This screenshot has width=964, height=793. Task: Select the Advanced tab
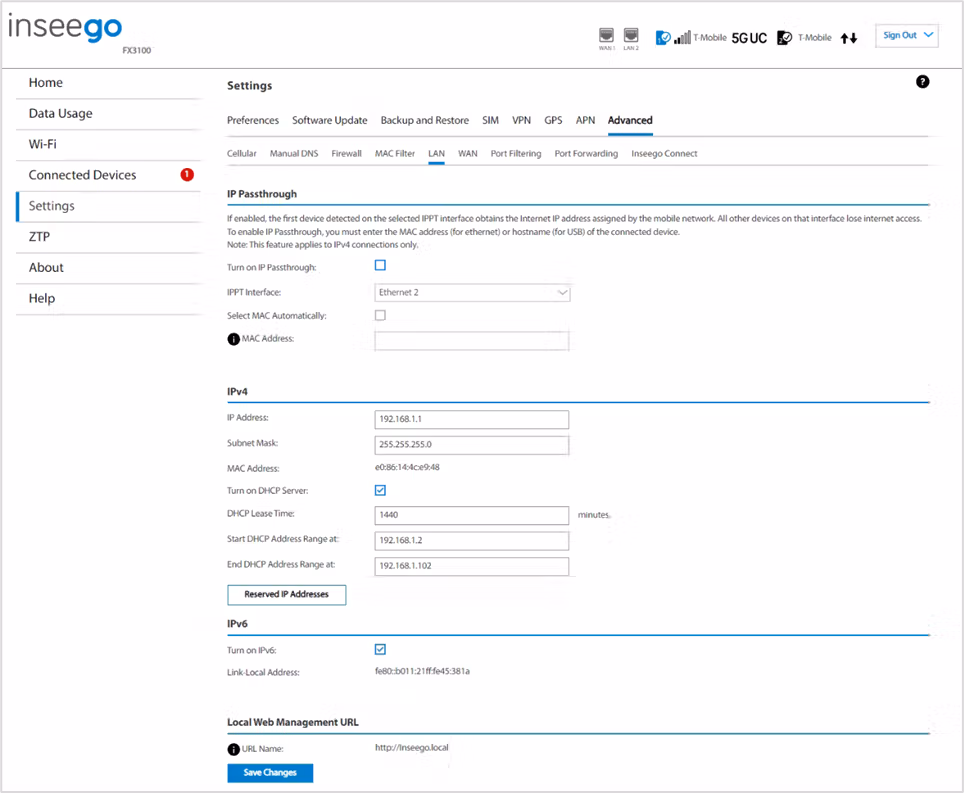(x=630, y=120)
